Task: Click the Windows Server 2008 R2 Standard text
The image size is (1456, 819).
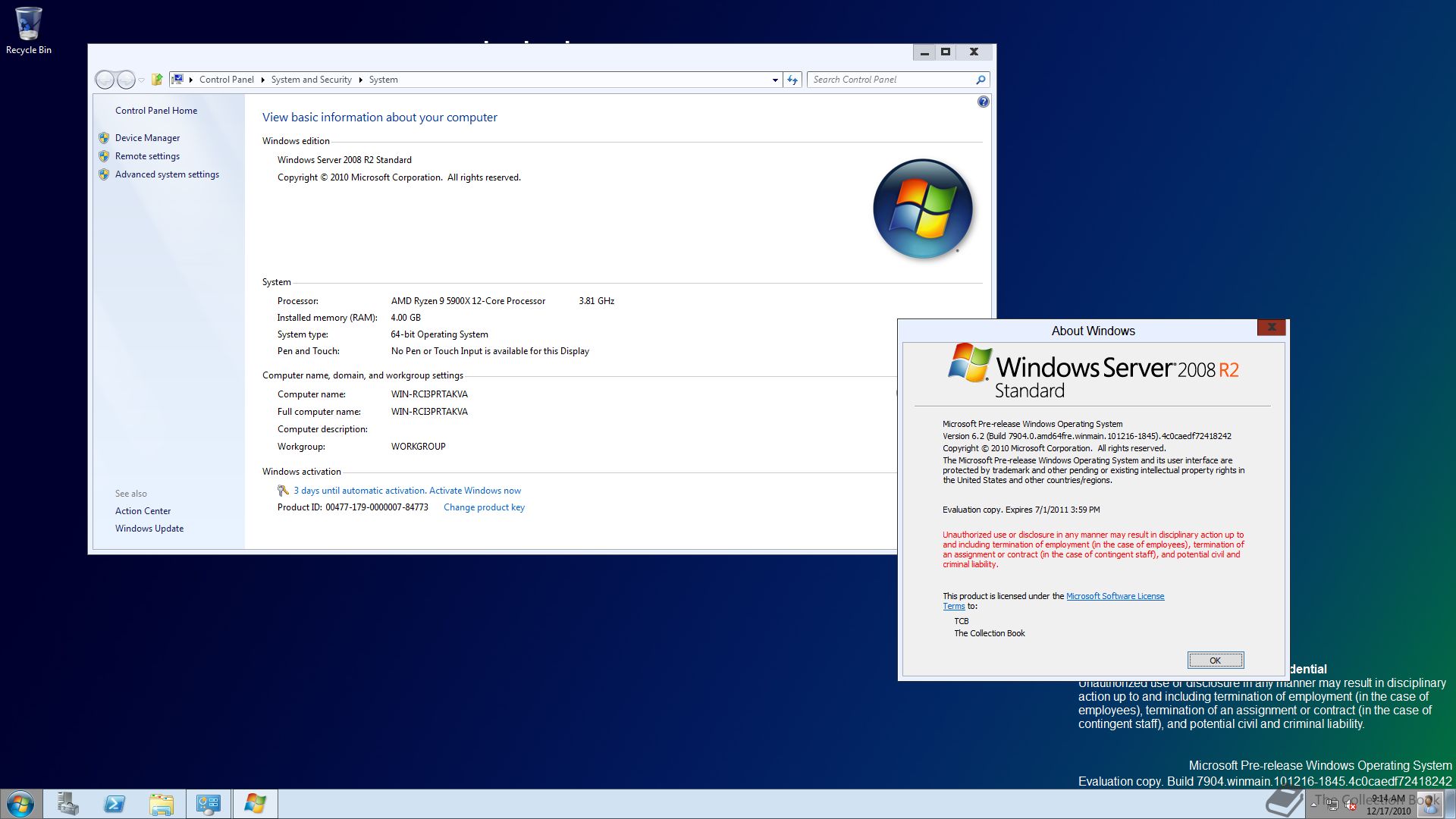Action: point(344,160)
